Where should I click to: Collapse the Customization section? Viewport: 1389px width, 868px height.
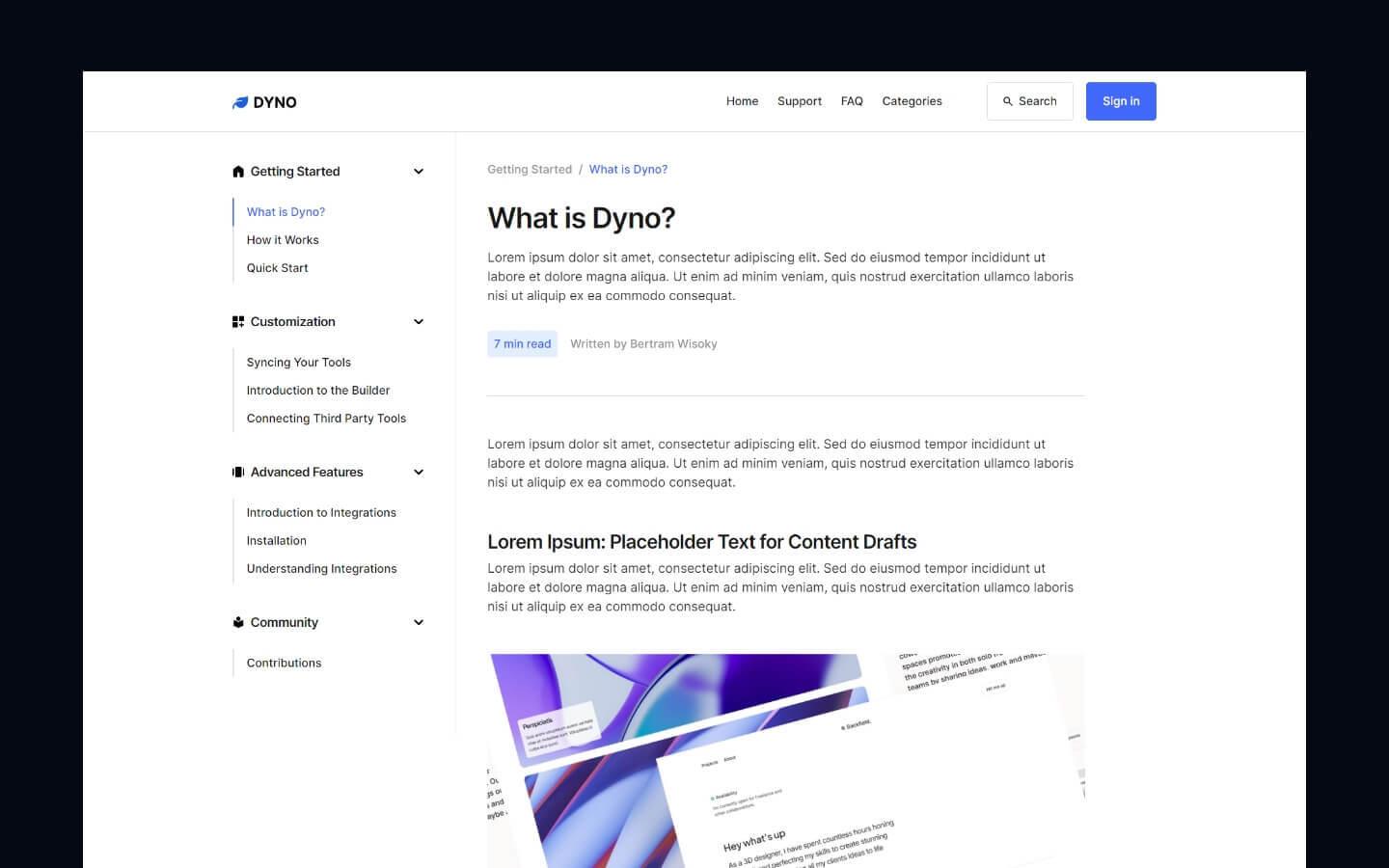(419, 321)
